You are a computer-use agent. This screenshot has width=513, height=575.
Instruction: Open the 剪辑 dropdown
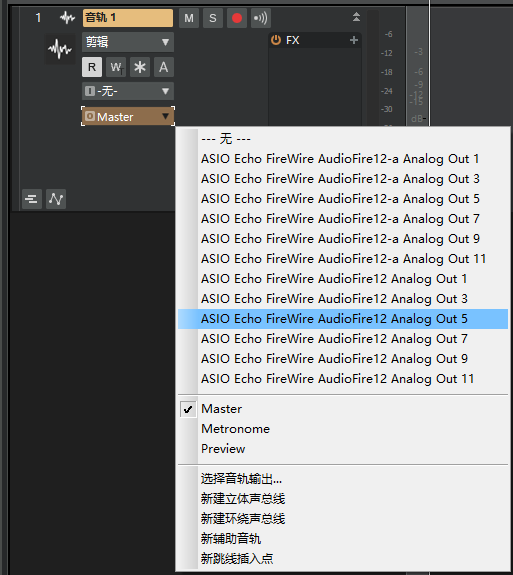pyautogui.click(x=128, y=42)
